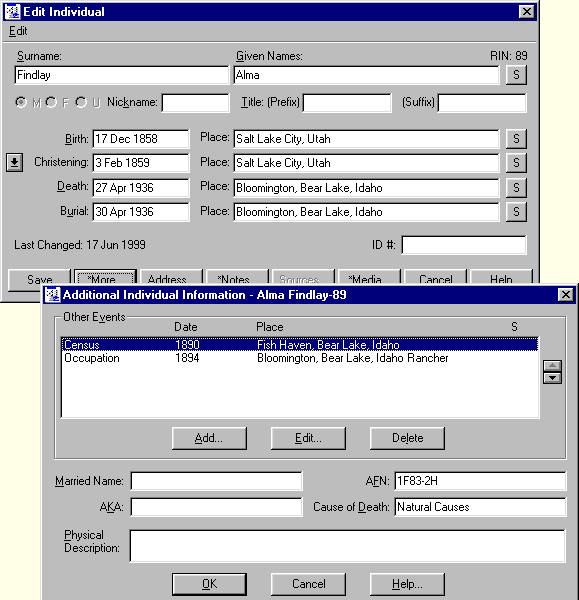The image size is (579, 600).
Task: Open the source S button for Given Names
Action: 516,75
